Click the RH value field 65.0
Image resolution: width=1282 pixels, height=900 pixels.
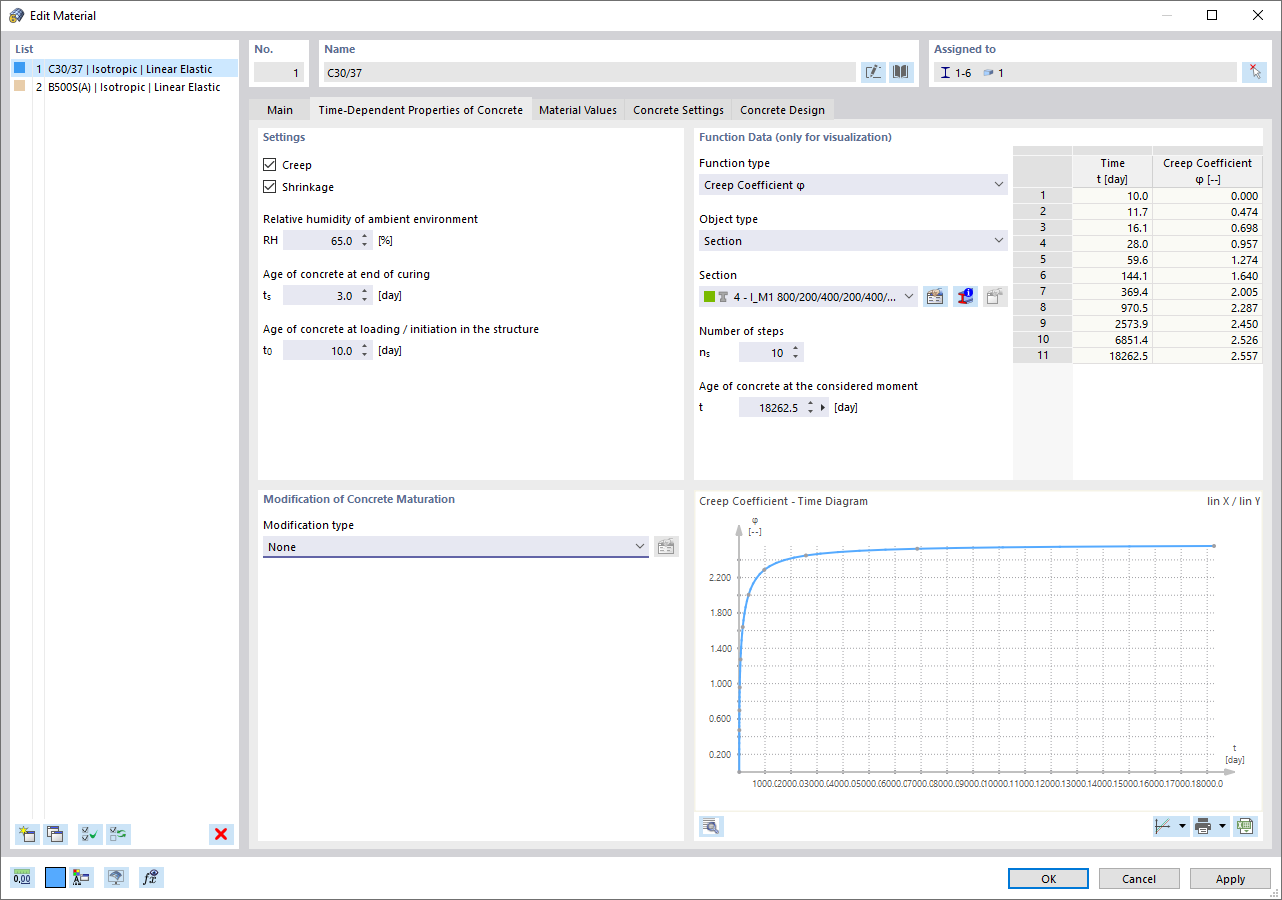pyautogui.click(x=320, y=241)
